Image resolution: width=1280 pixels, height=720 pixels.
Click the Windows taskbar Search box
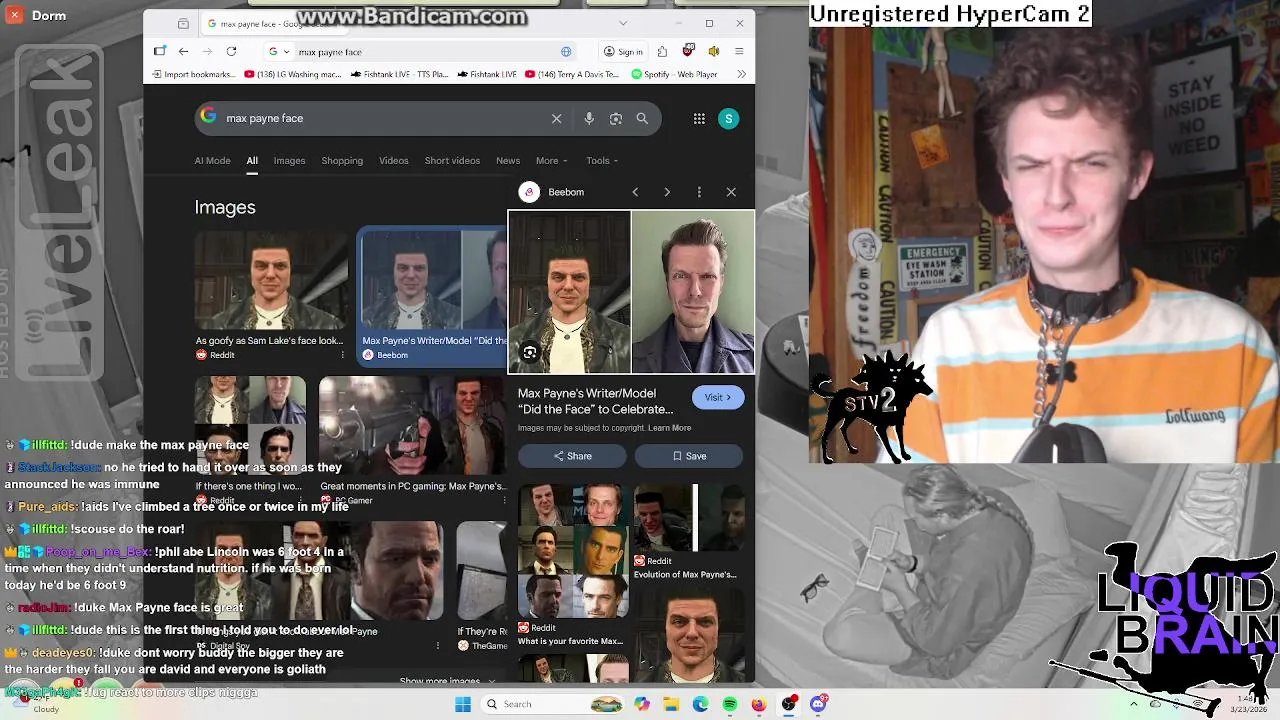(554, 704)
